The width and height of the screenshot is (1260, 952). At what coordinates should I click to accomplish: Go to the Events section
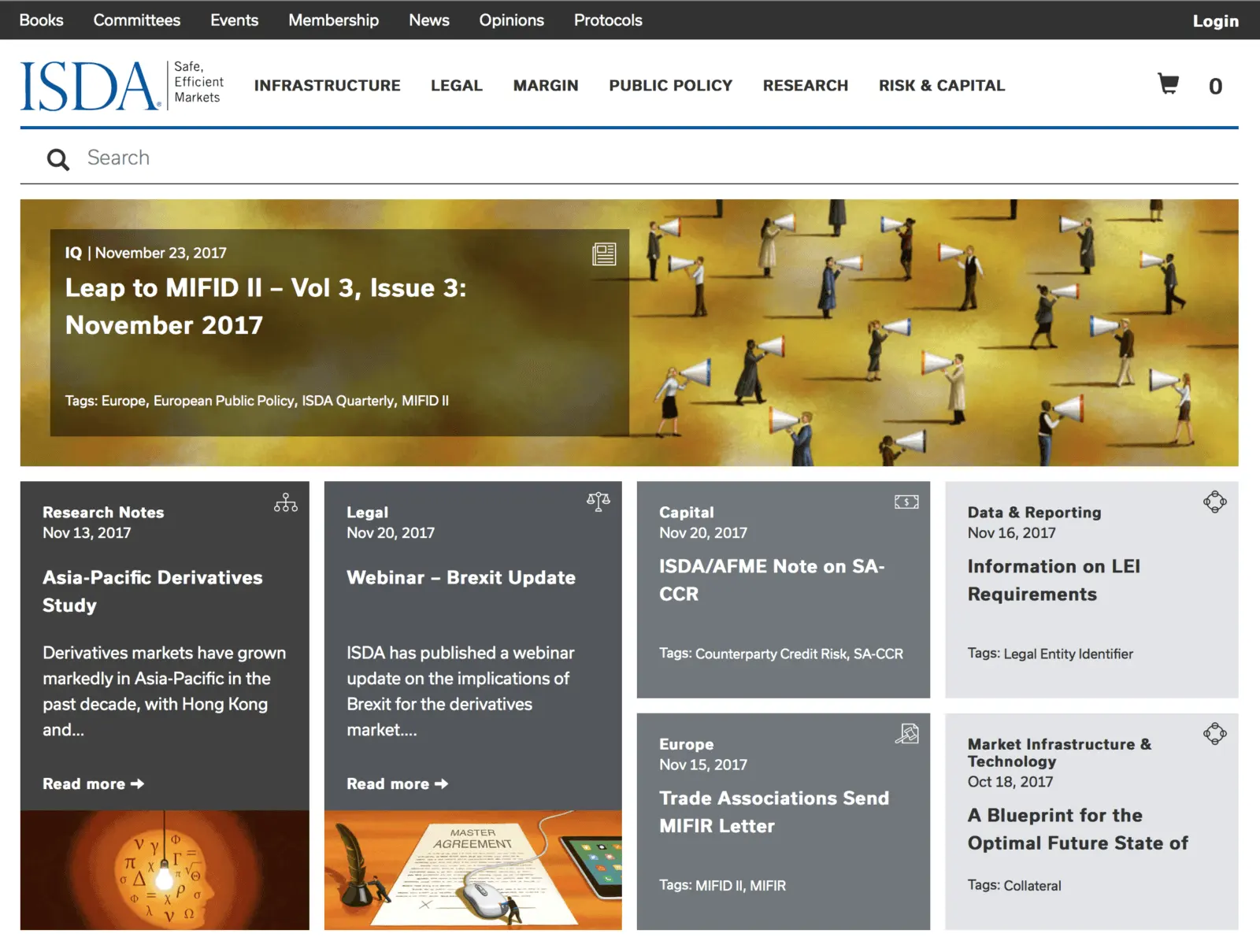(234, 20)
